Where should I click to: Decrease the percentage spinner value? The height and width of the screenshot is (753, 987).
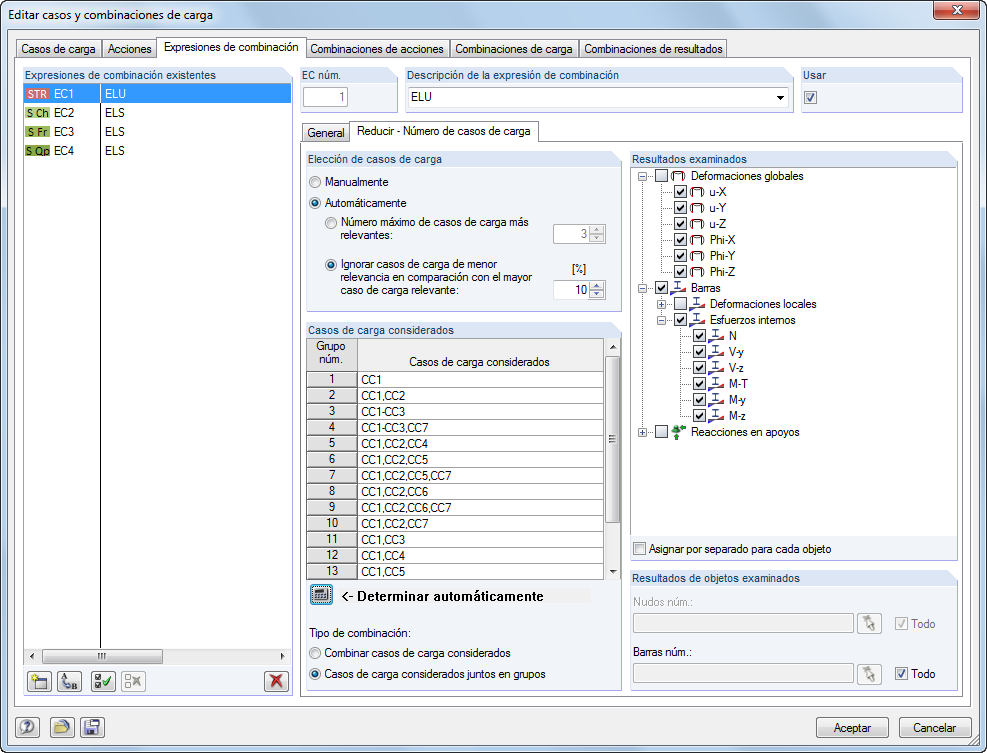(597, 294)
